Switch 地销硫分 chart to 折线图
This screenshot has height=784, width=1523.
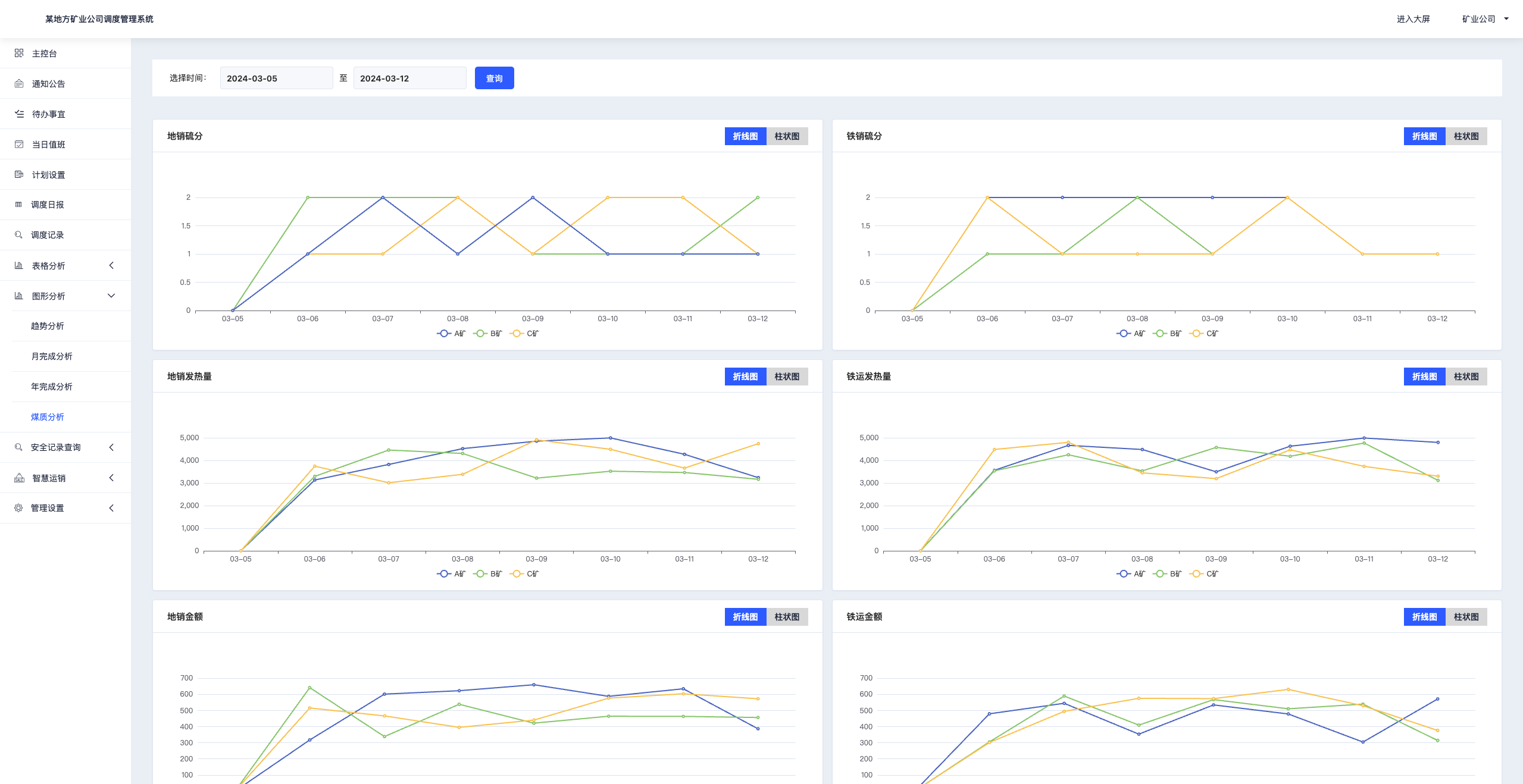coord(745,136)
